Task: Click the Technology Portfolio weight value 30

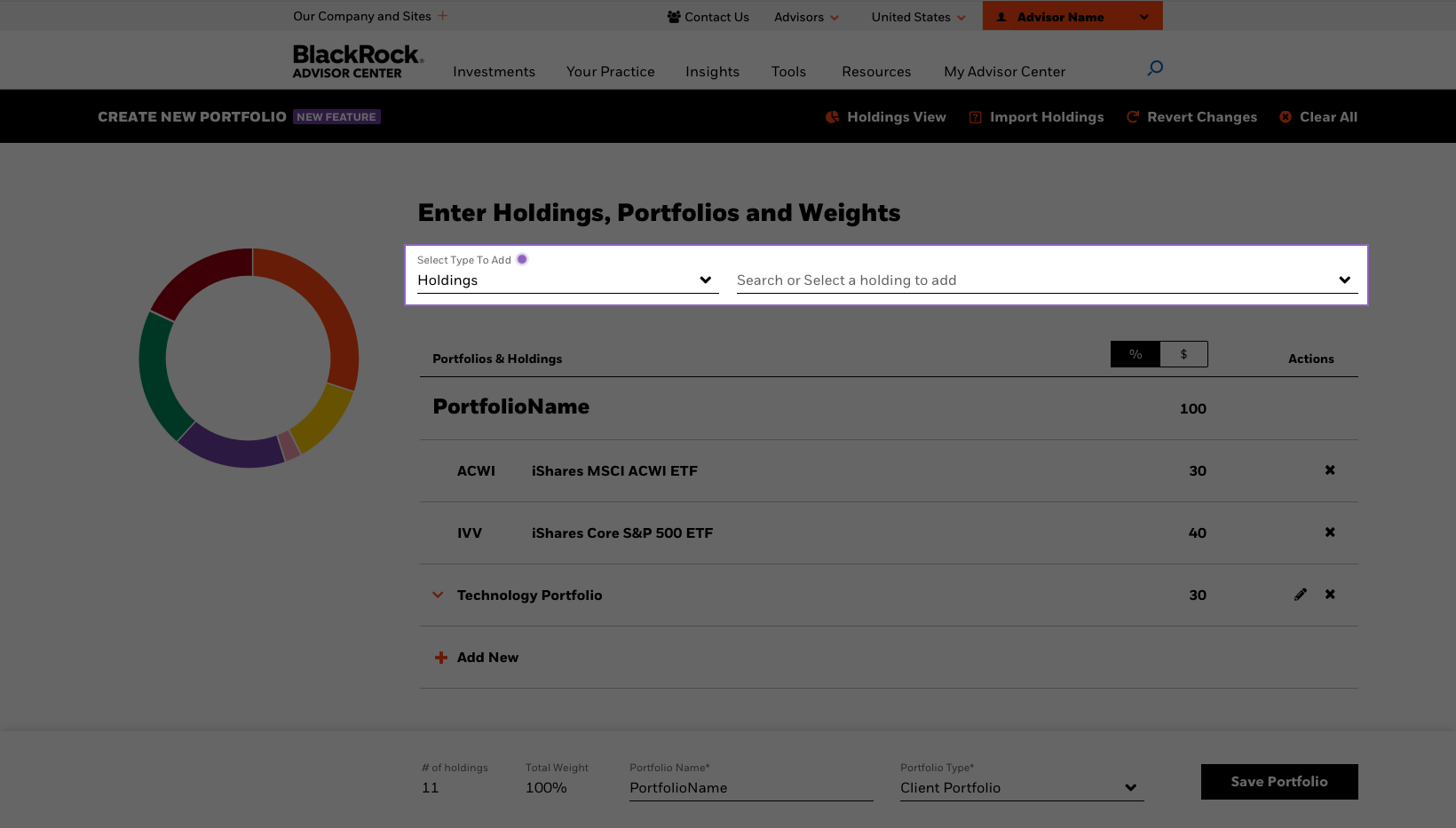Action: pyautogui.click(x=1198, y=595)
